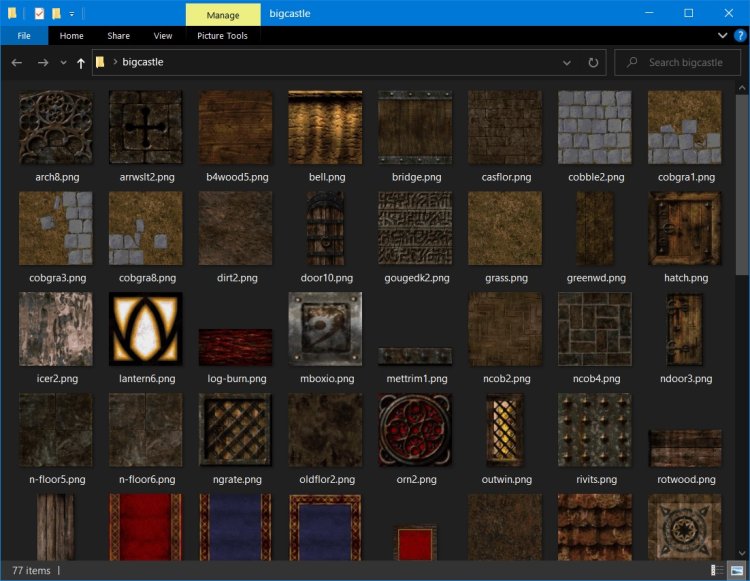Open the File menu tab
This screenshot has width=750, height=581.
tap(24, 36)
